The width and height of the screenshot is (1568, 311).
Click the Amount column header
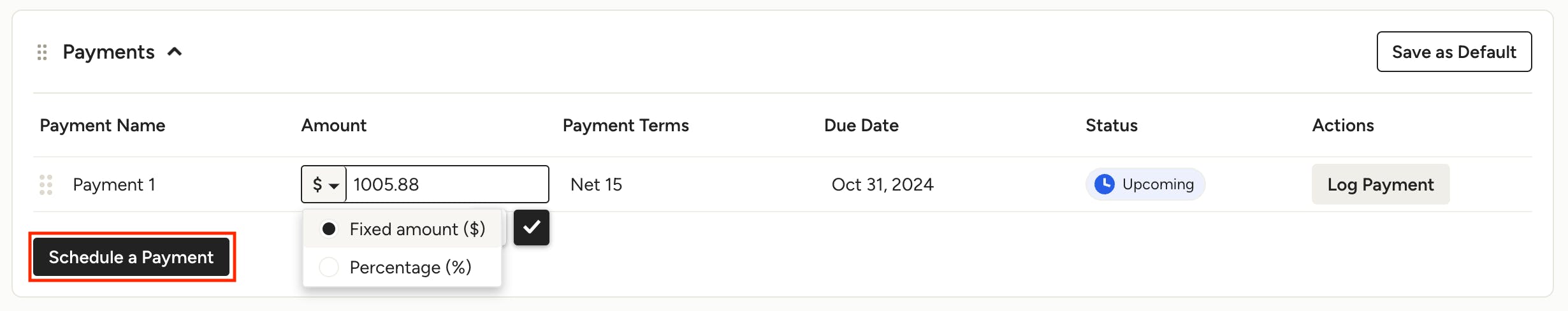333,126
